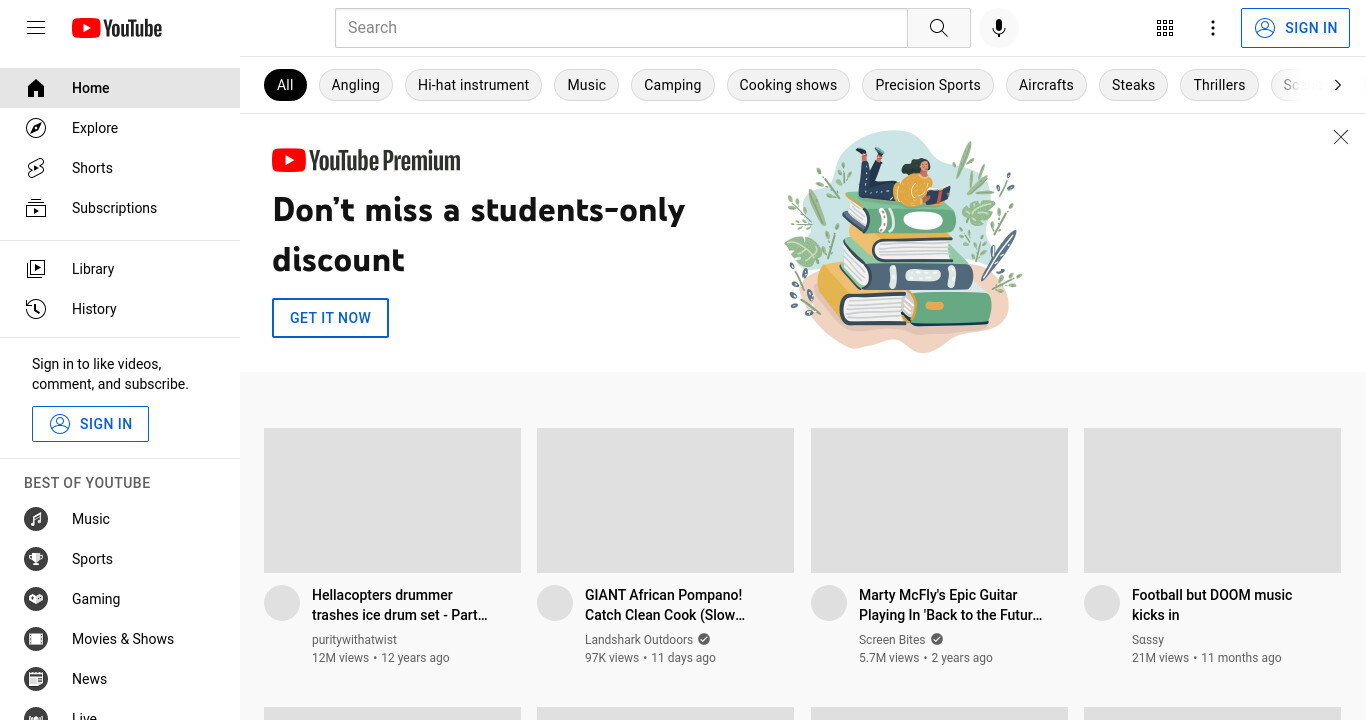Open the Landshark Outdoors channel name link
Screen dimensions: 1366x720
coord(639,640)
